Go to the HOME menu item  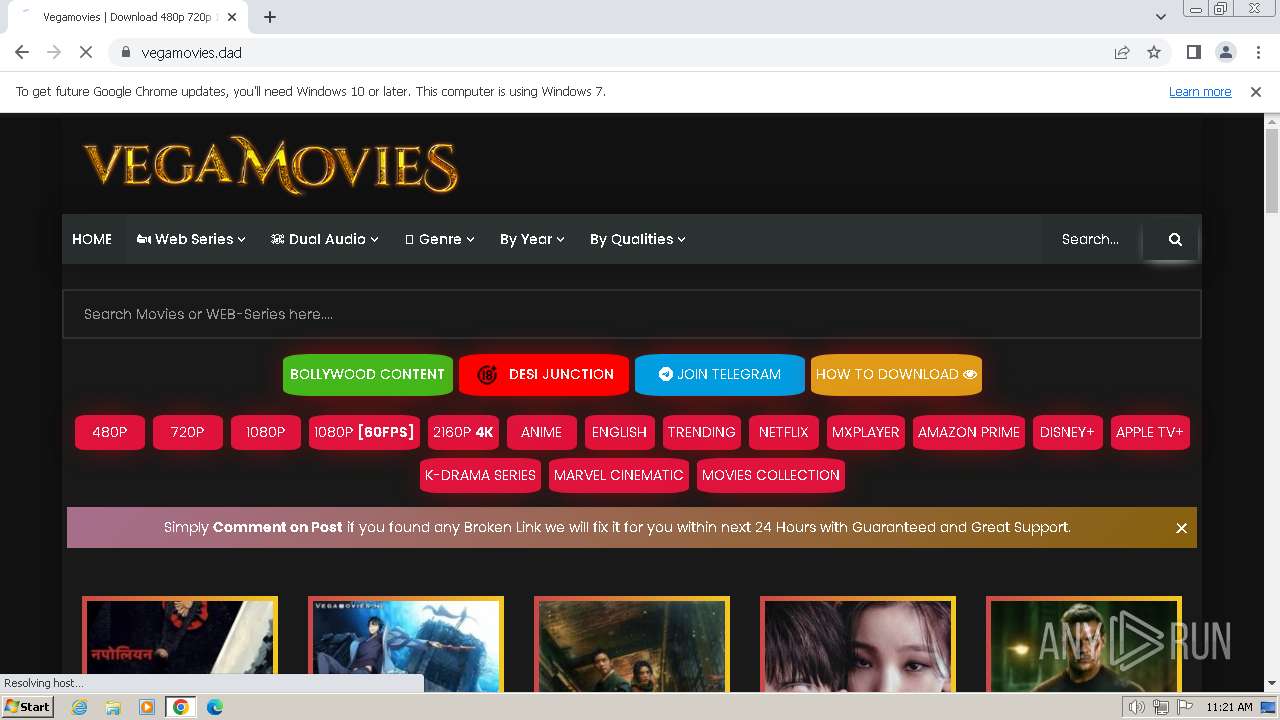(x=92, y=239)
